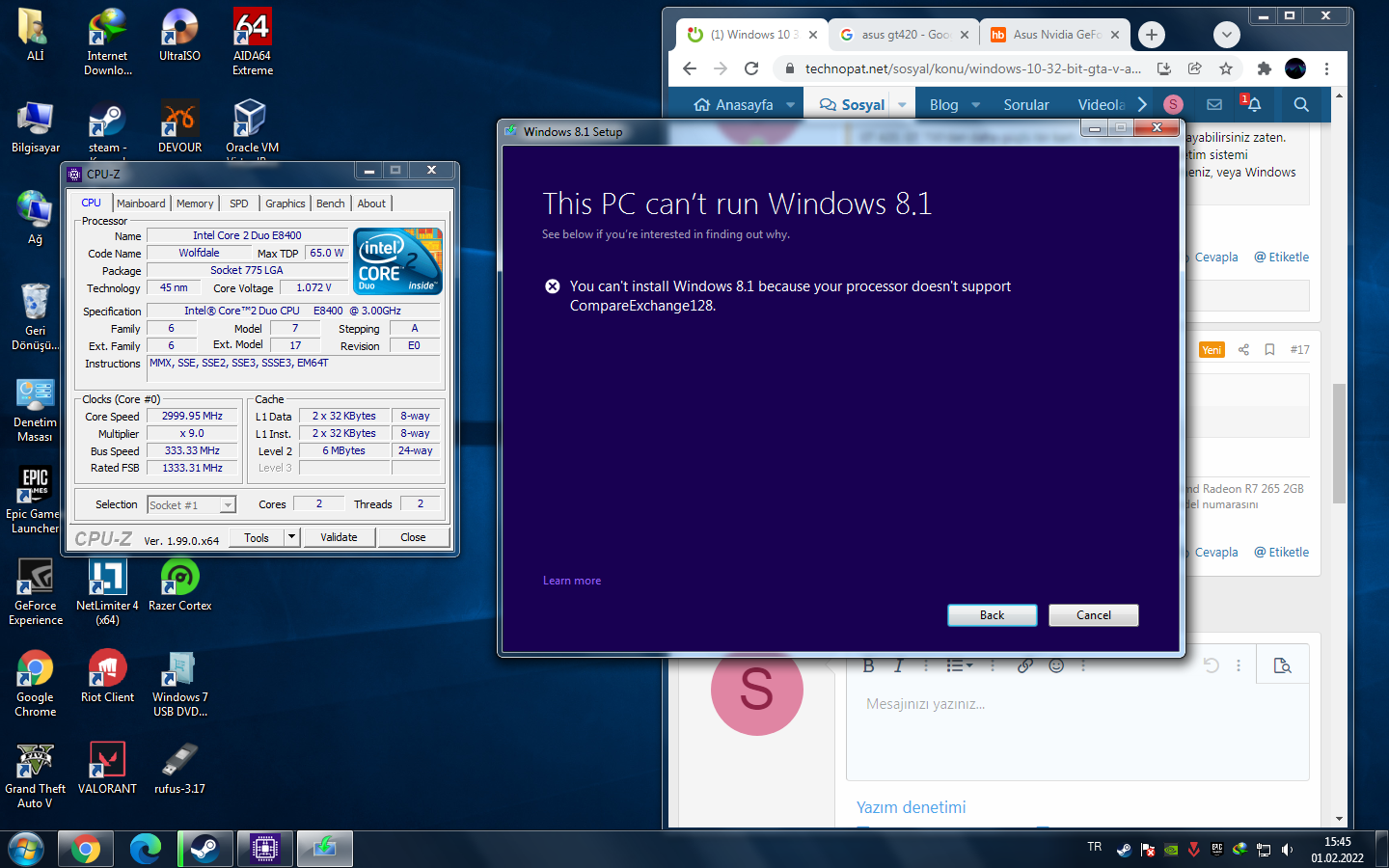Click the post preview icon in editor
1389x868 pixels.
1282,665
